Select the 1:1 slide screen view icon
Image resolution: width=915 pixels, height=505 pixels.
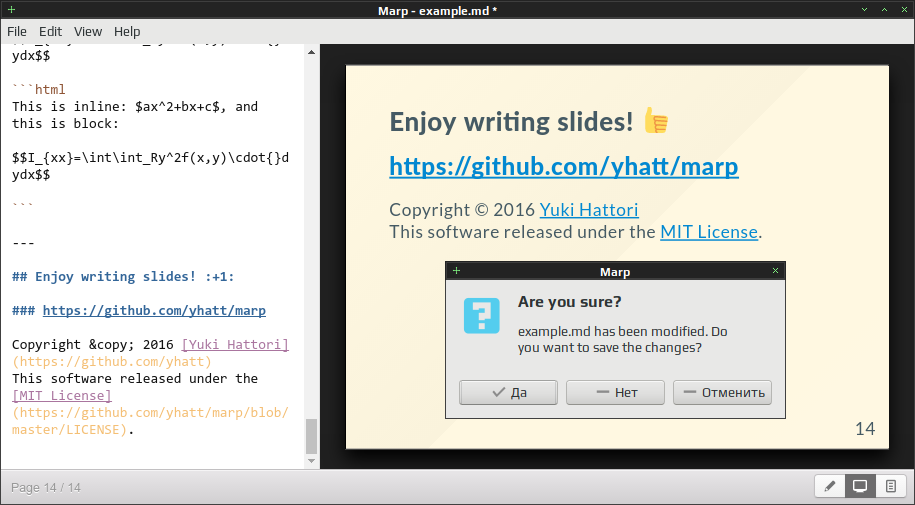[x=860, y=486]
